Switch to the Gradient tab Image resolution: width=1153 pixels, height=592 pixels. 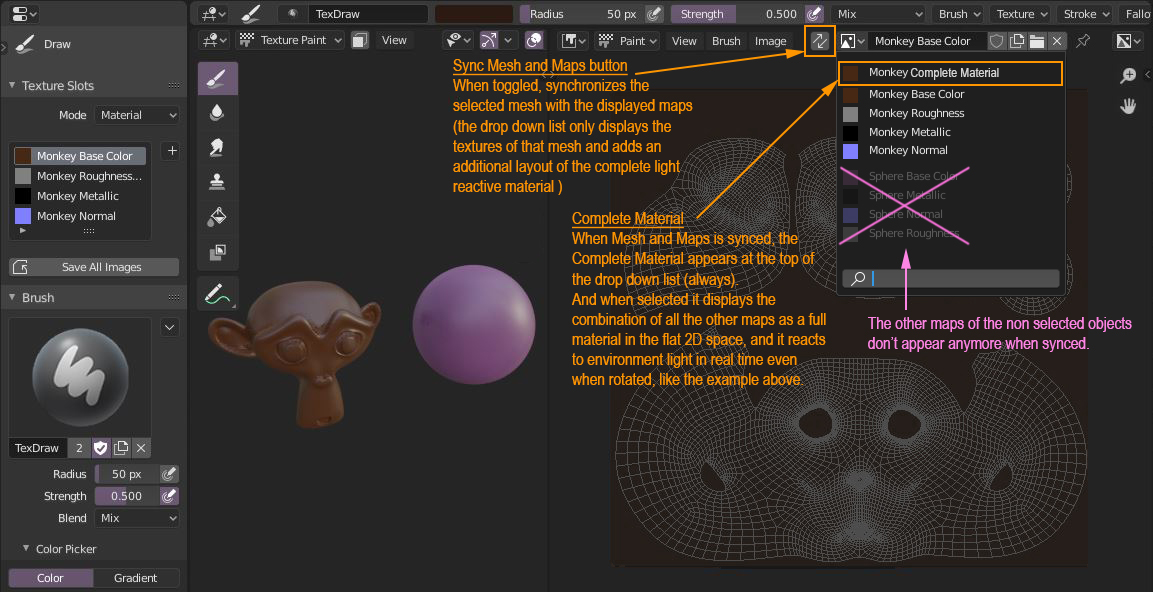coord(136,578)
